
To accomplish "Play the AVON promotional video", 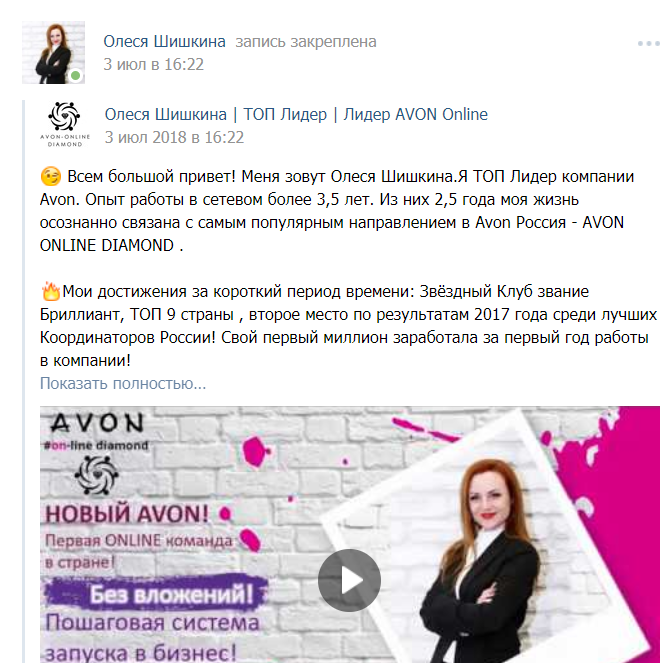I will point(349,580).
